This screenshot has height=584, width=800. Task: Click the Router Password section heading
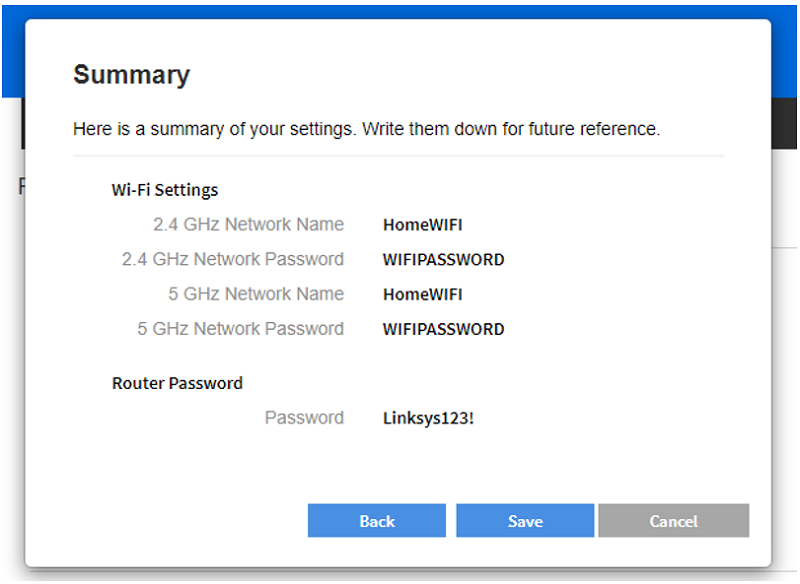(177, 383)
